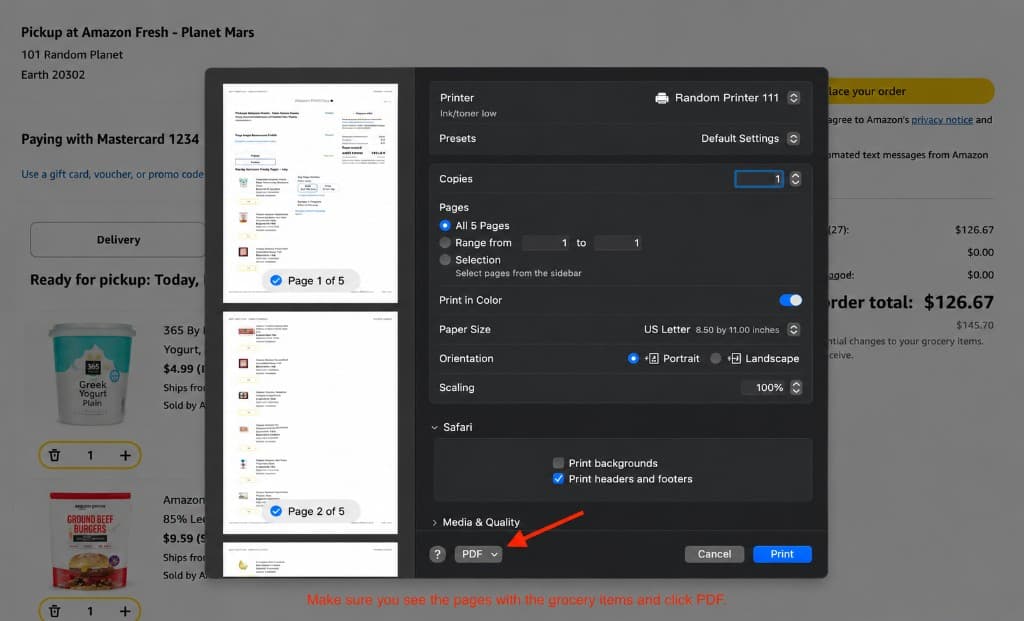The height and width of the screenshot is (621, 1024).
Task: Click the '$9.59' burger price text
Action: (178, 538)
